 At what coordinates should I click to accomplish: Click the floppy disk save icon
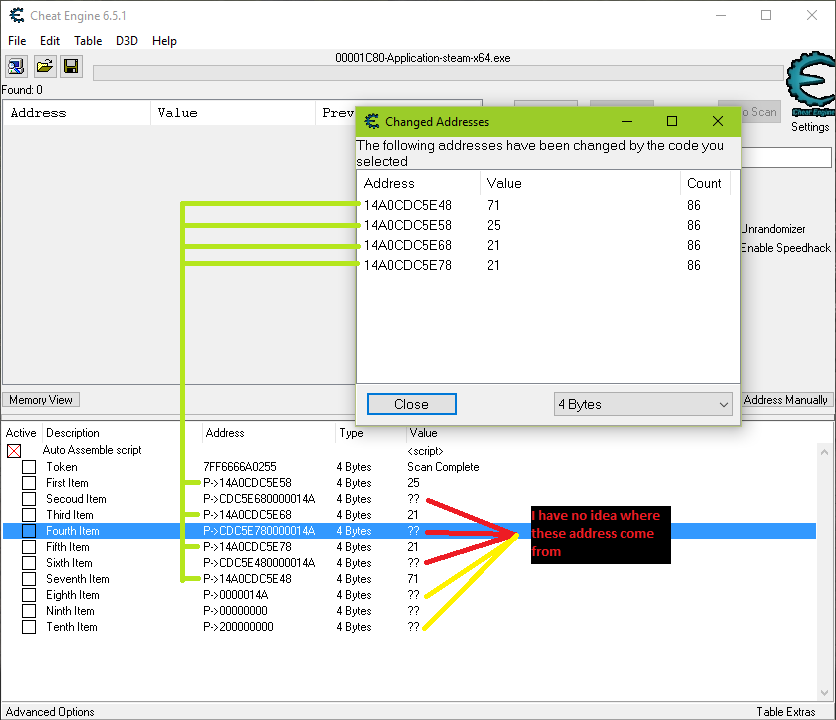[71, 66]
